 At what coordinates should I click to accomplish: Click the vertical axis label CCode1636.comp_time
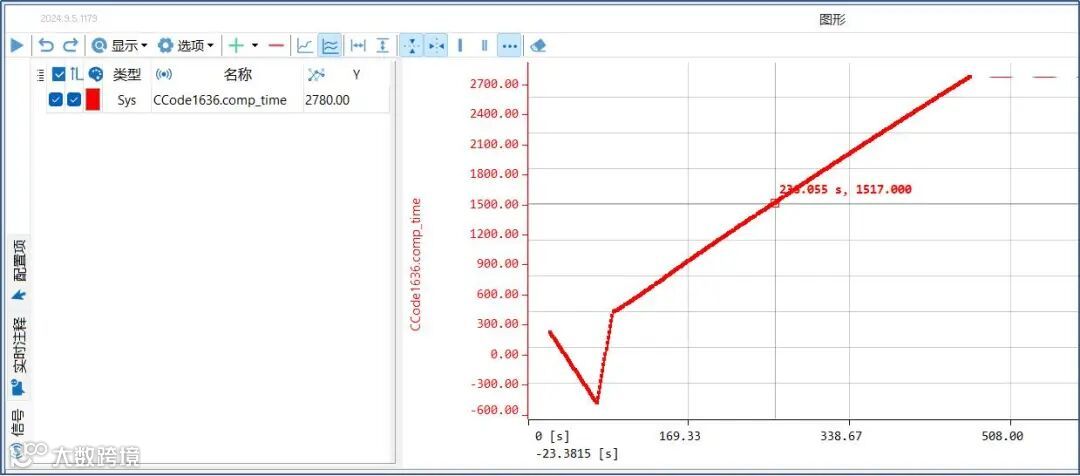click(415, 265)
